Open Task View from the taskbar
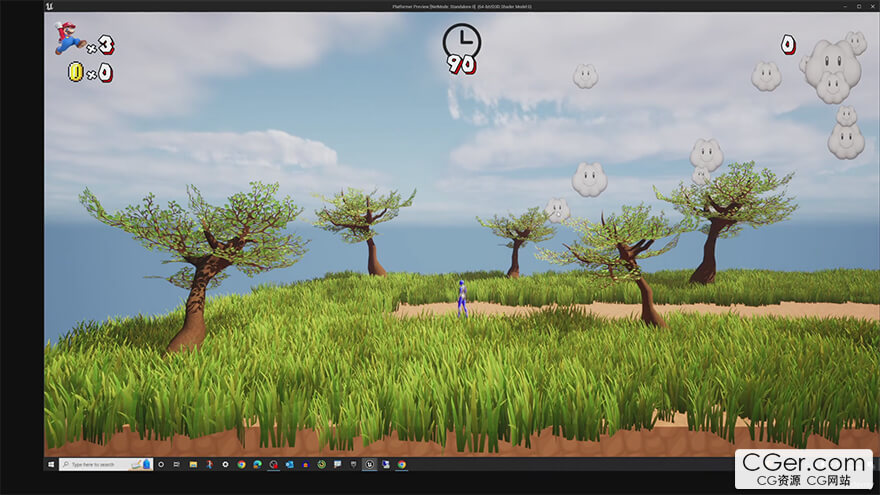 tap(177, 465)
